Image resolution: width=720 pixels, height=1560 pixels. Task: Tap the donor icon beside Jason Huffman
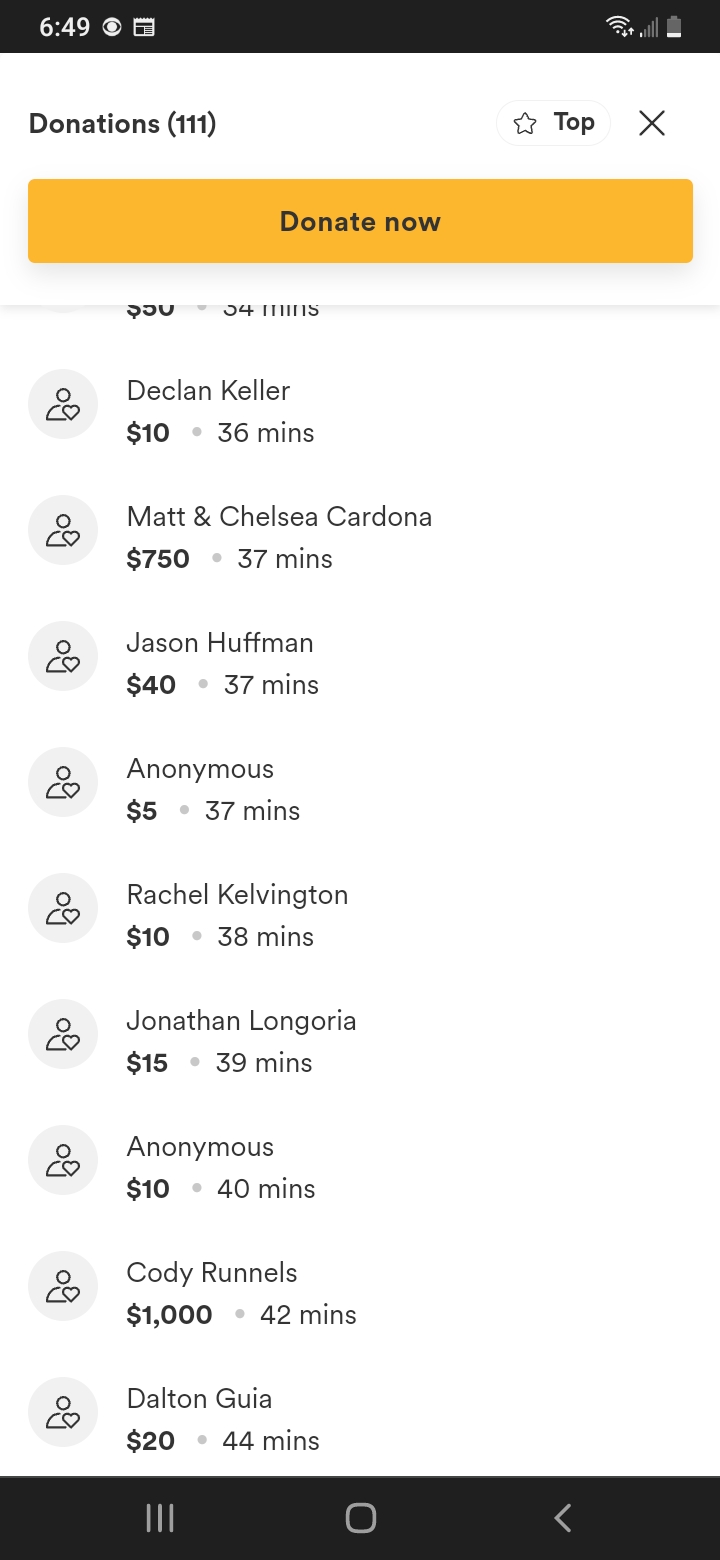pos(63,656)
